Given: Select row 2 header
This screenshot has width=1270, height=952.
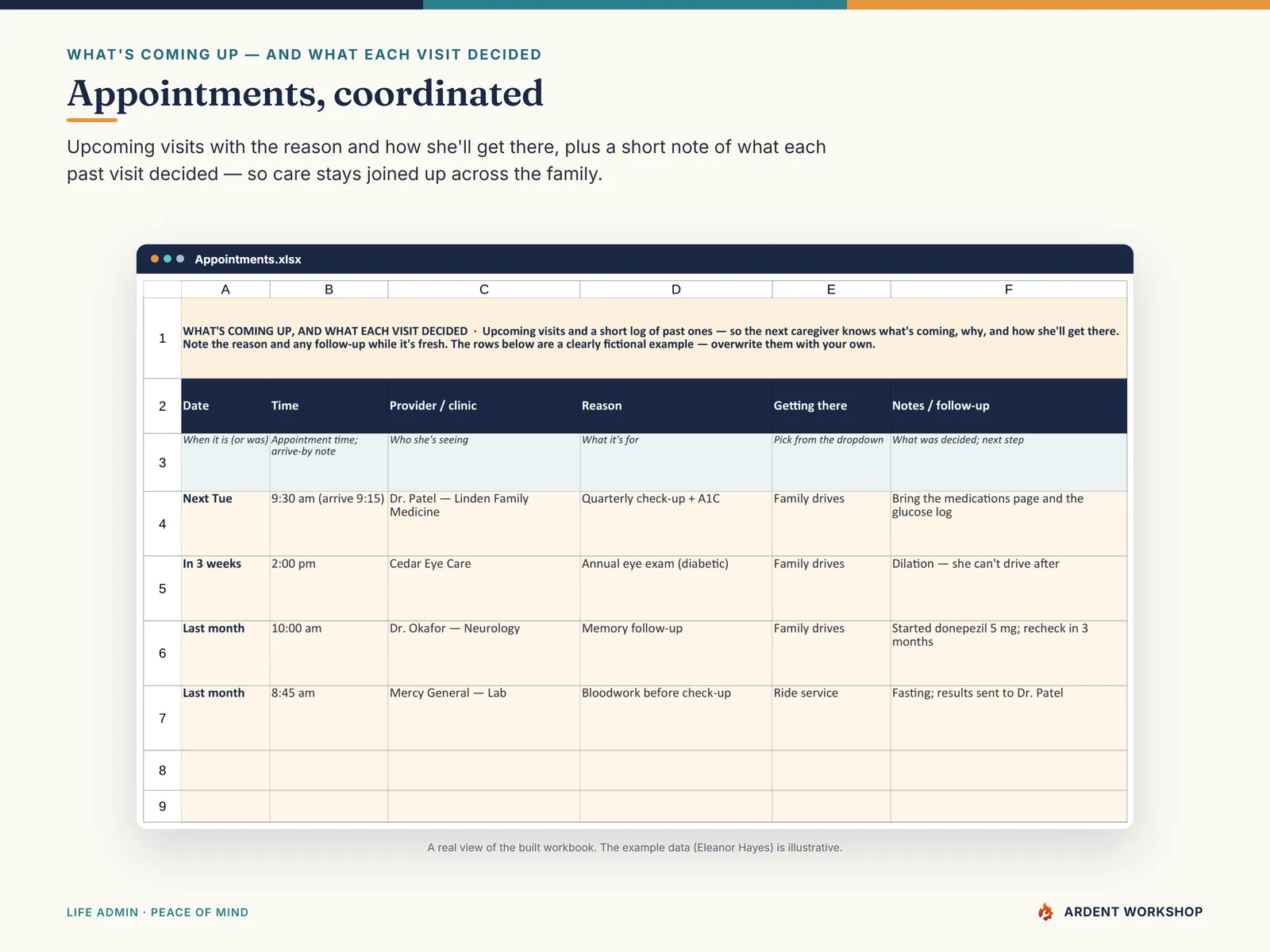Looking at the screenshot, I should coord(163,405).
